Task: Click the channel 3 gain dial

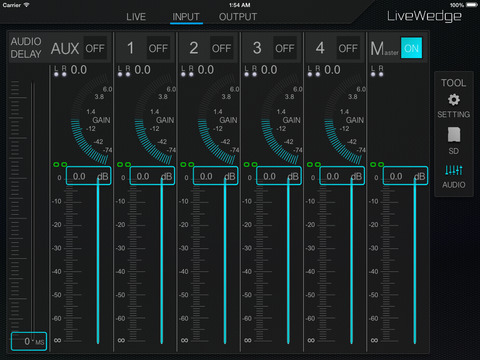Action: tap(281, 119)
